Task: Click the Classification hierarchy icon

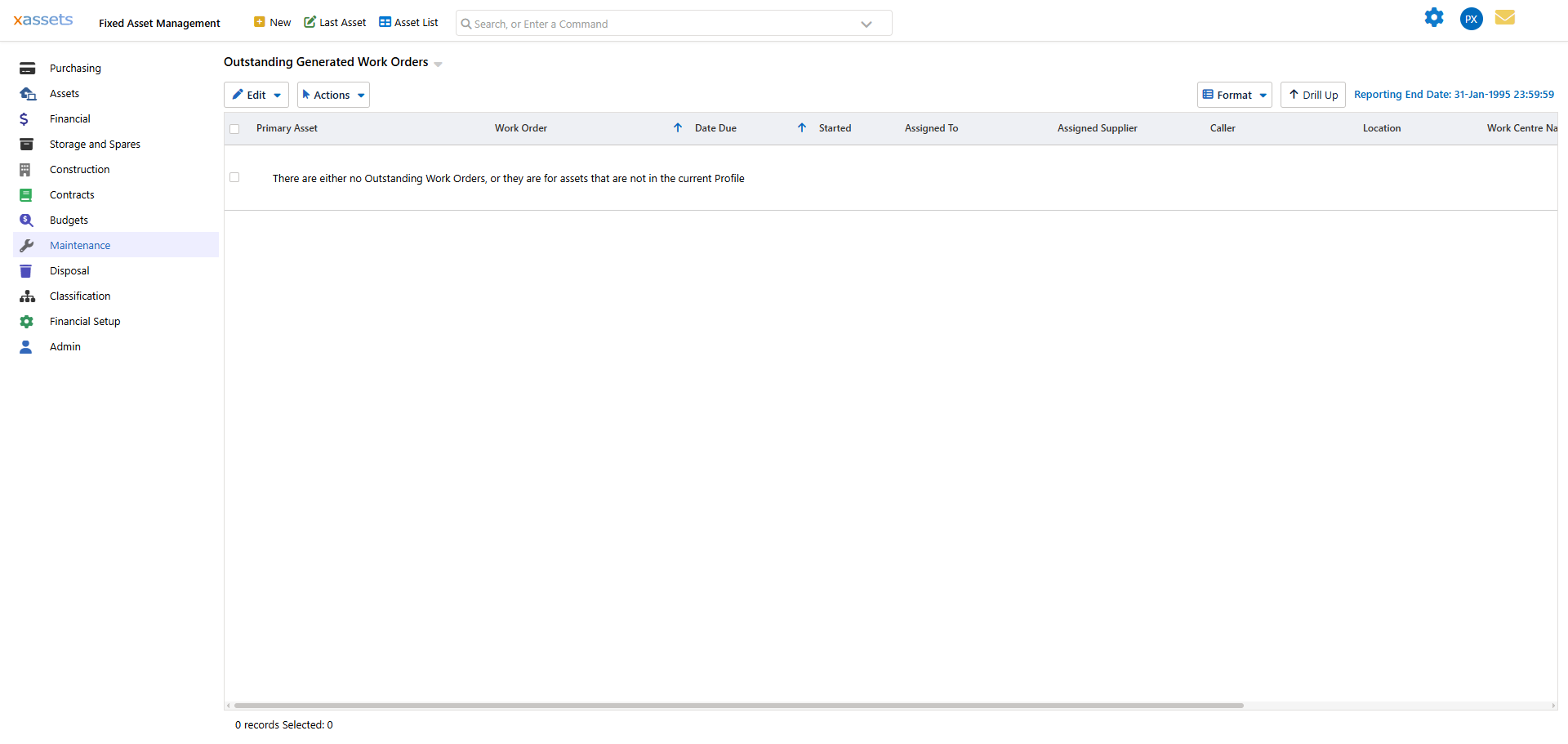Action: [27, 296]
